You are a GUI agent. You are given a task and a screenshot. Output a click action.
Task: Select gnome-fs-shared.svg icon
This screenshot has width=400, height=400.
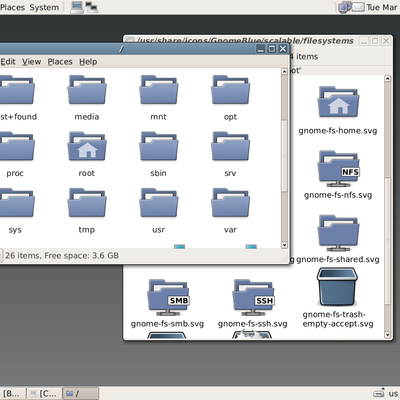(x=338, y=233)
